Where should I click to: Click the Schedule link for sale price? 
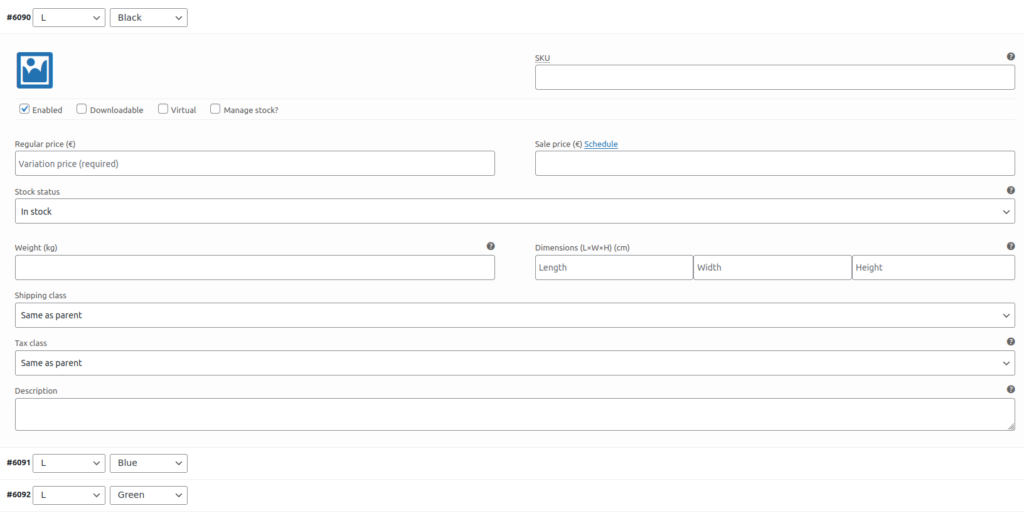point(601,144)
